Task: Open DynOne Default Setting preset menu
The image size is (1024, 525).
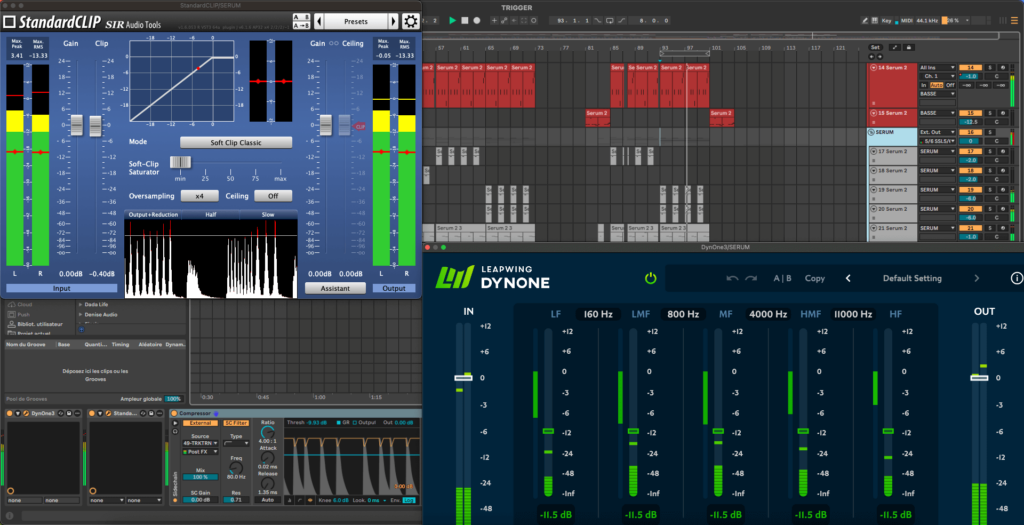Action: [x=912, y=278]
